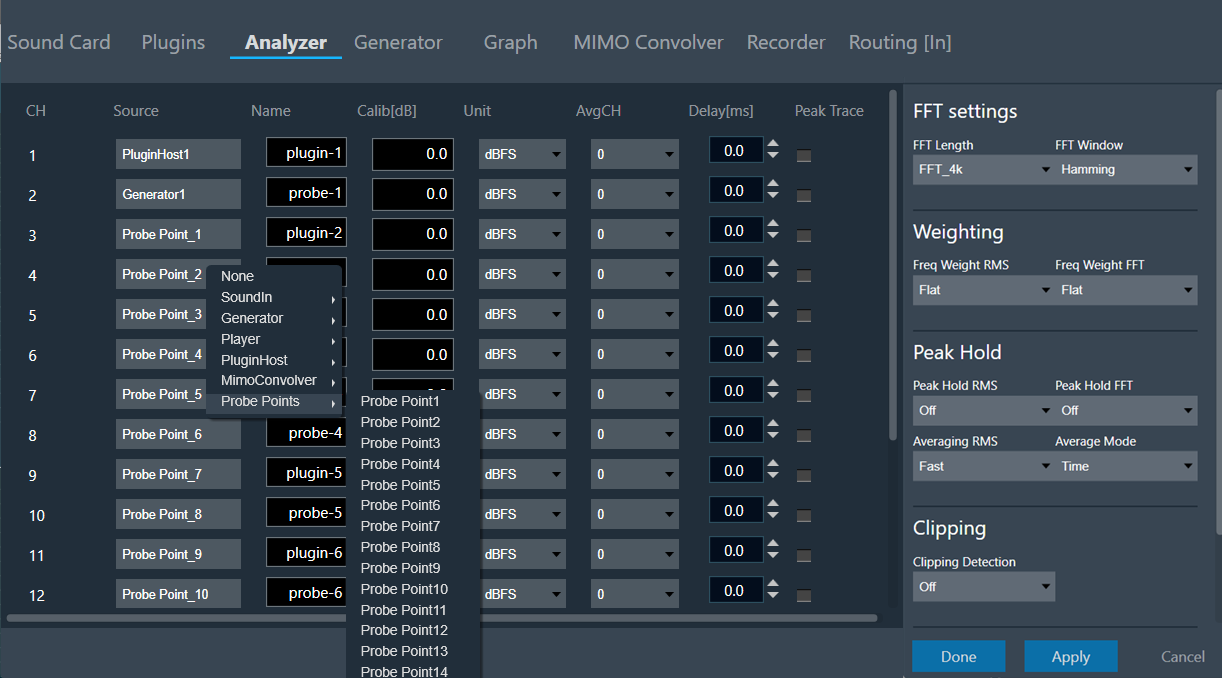Click the channel 1 name field plugin-1
Viewport: 1222px width, 678px height.
coord(306,153)
